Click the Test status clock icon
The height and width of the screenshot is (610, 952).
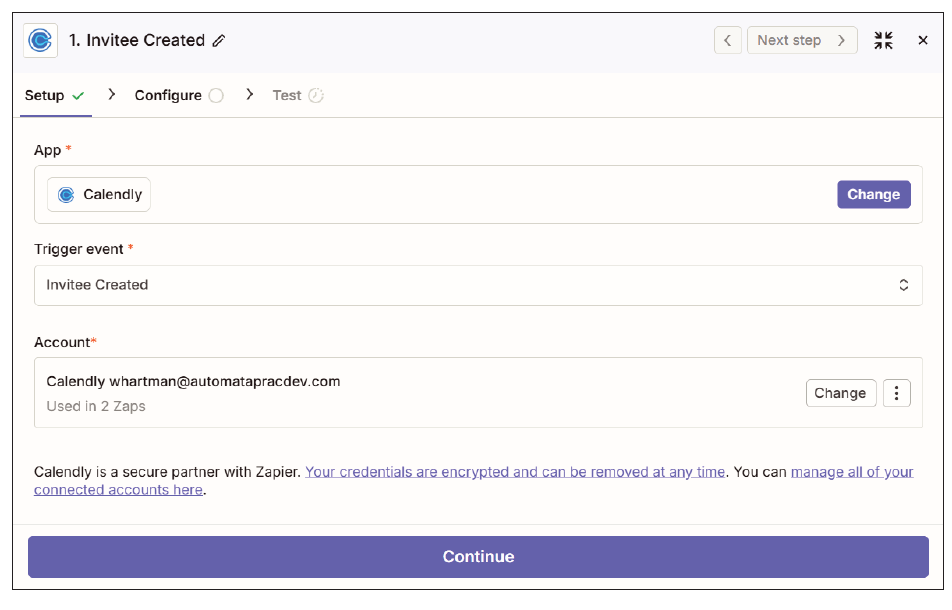tap(316, 96)
